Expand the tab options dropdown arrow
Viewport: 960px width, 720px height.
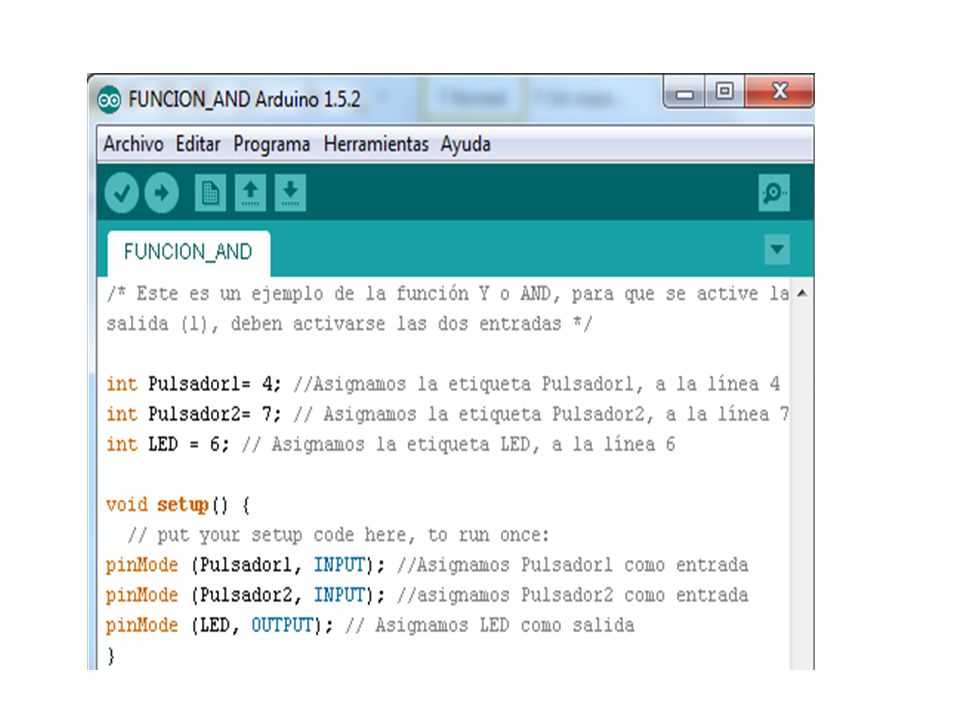(x=777, y=249)
